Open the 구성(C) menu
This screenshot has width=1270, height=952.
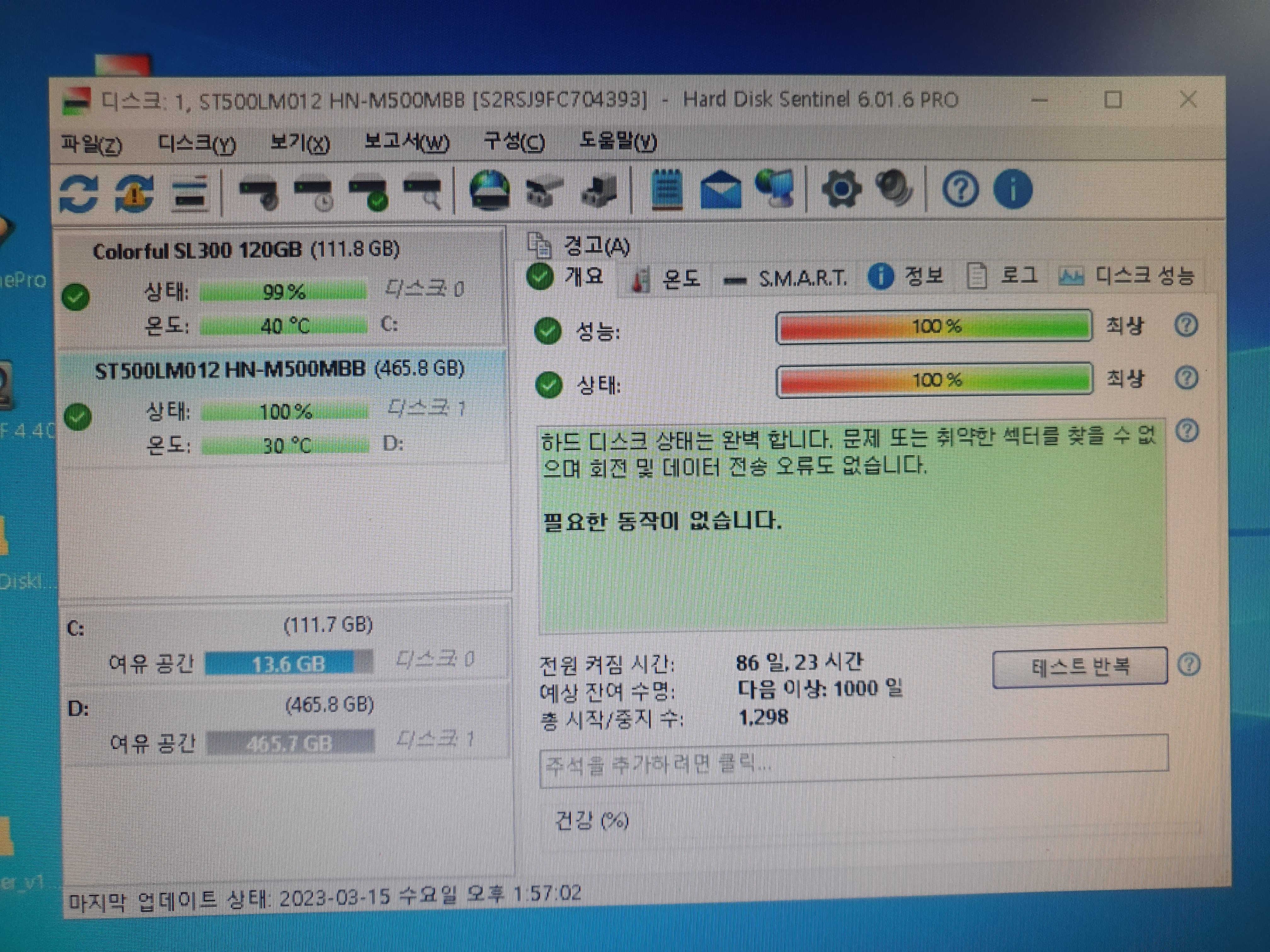[514, 141]
